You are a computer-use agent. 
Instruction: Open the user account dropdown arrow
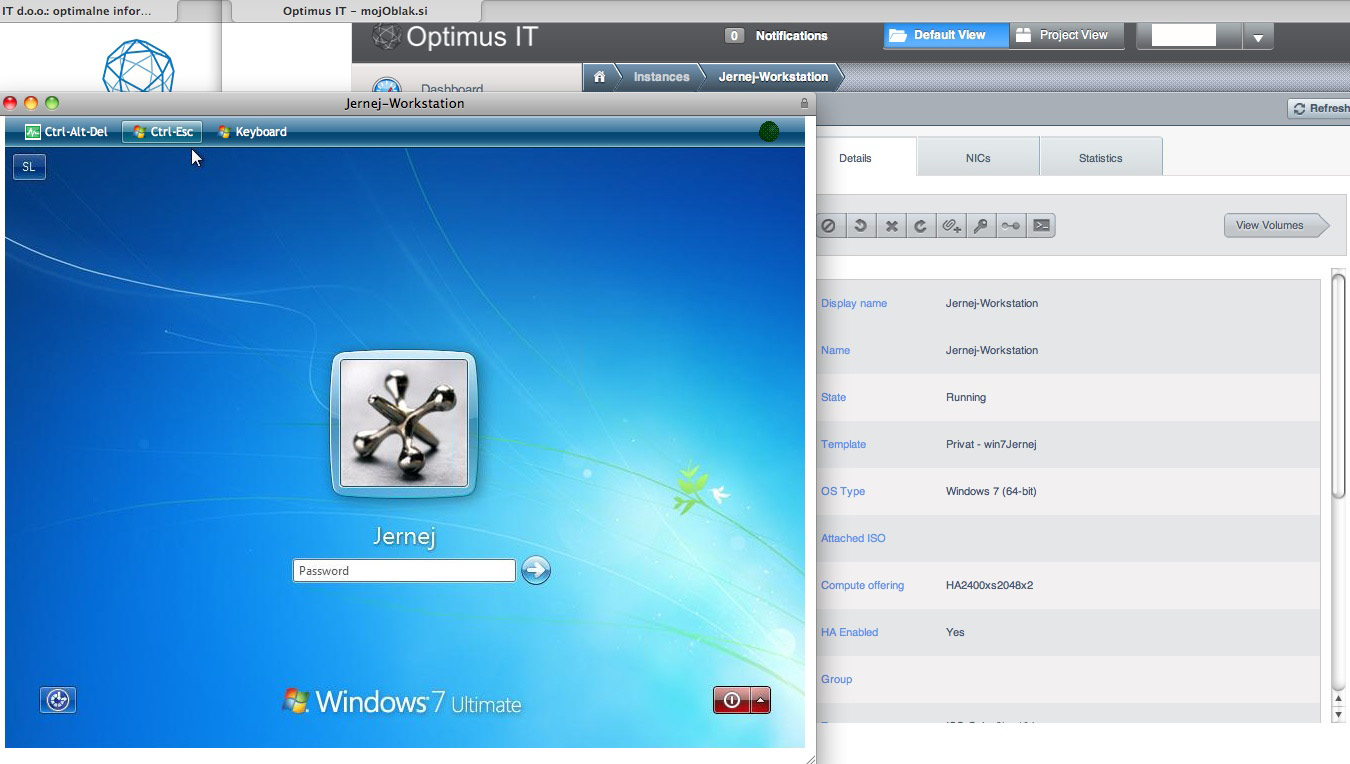pos(1258,37)
